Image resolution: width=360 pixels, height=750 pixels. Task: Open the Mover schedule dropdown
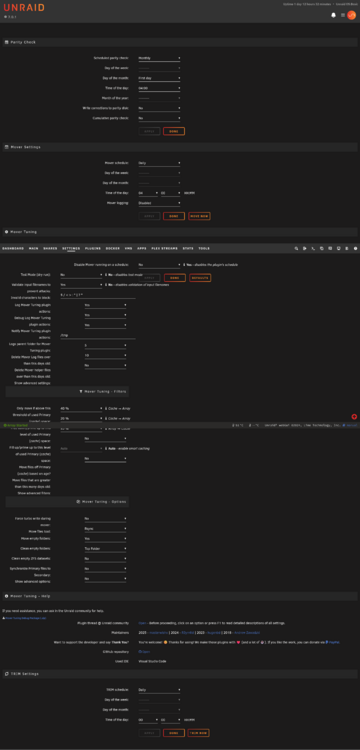(159, 163)
